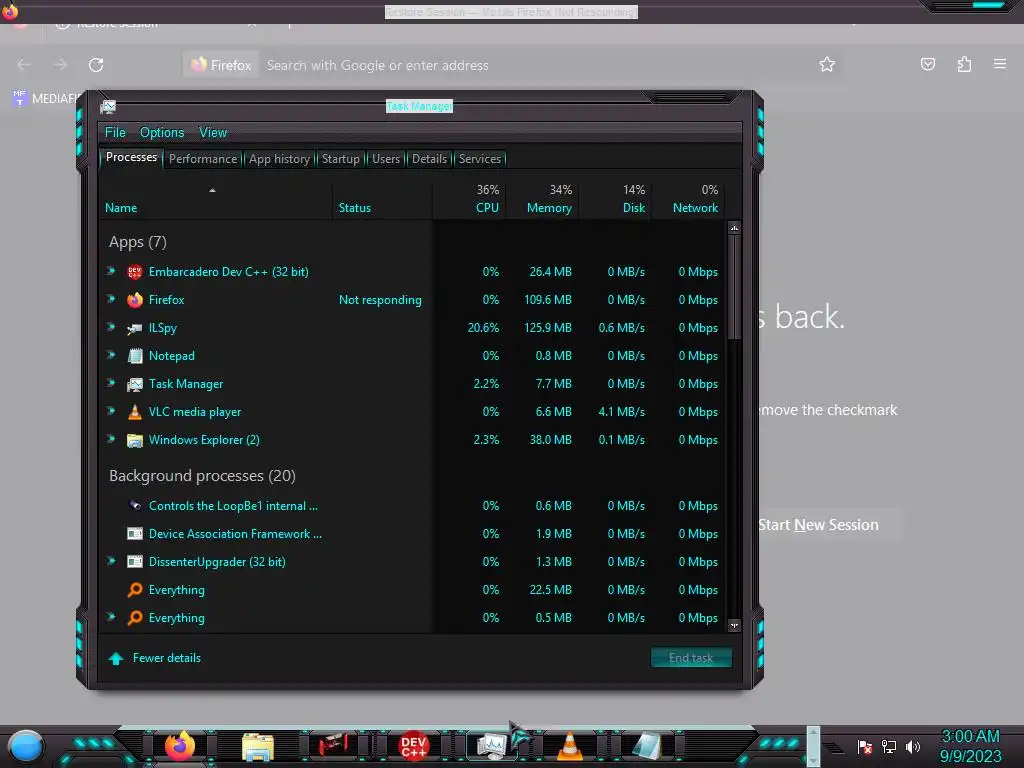Switch to the Details tab
Screen dimensions: 1024x768
[430, 159]
